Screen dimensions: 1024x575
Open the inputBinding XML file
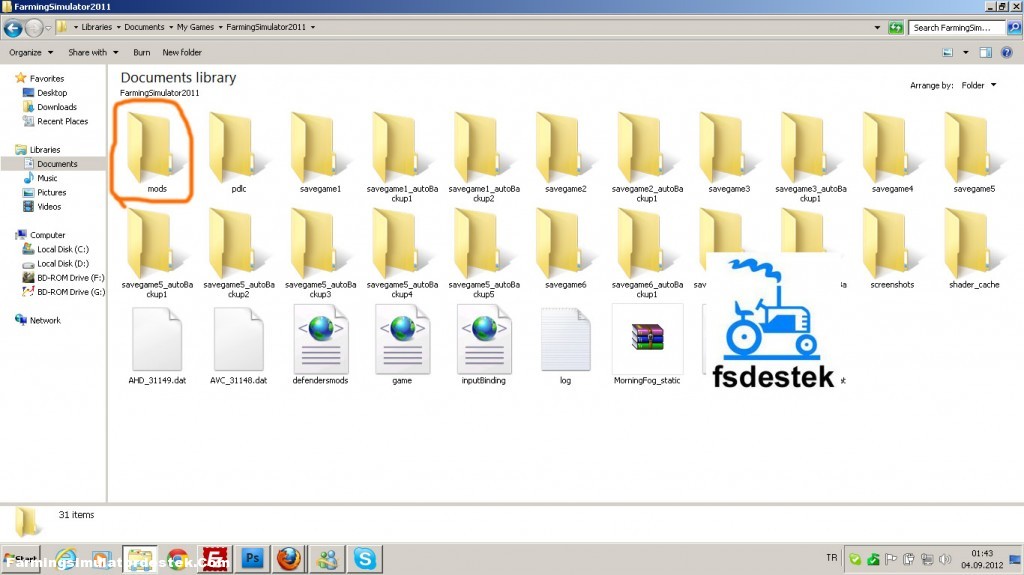tap(483, 338)
